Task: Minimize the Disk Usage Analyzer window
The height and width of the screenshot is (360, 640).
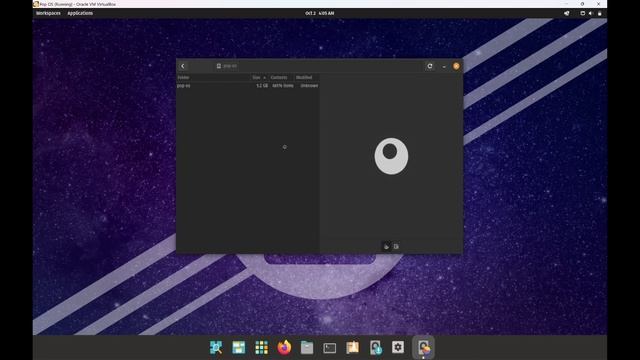Action: (444, 66)
